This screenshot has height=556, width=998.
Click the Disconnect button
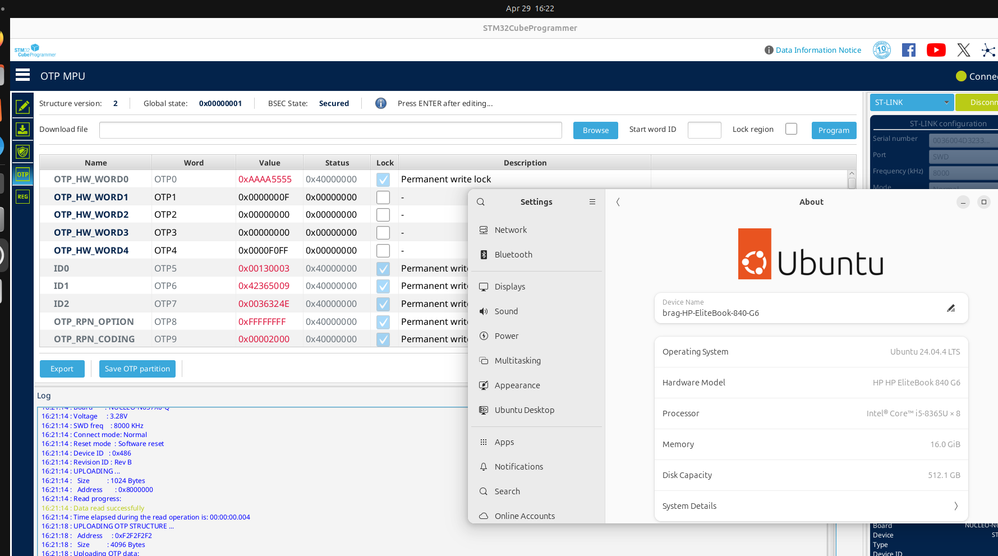tap(977, 102)
